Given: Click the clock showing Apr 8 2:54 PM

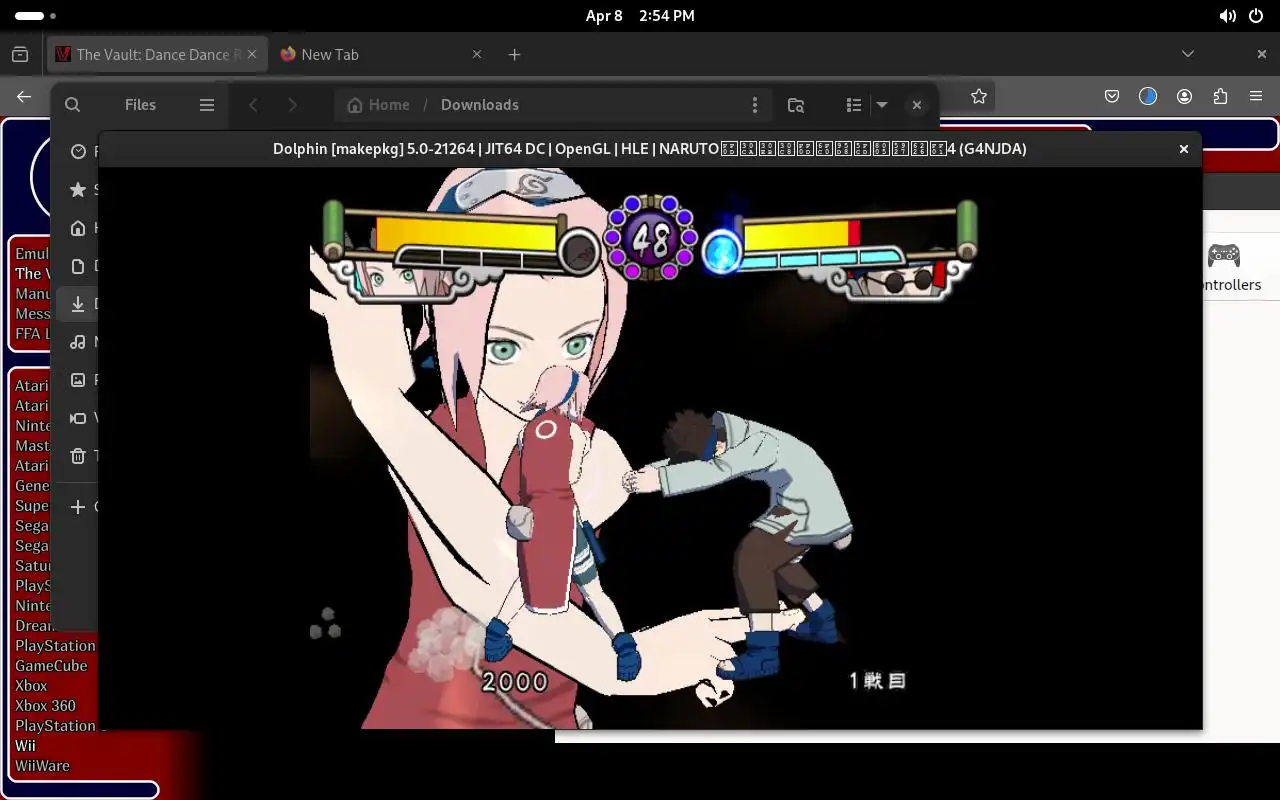Looking at the screenshot, I should tap(640, 16).
